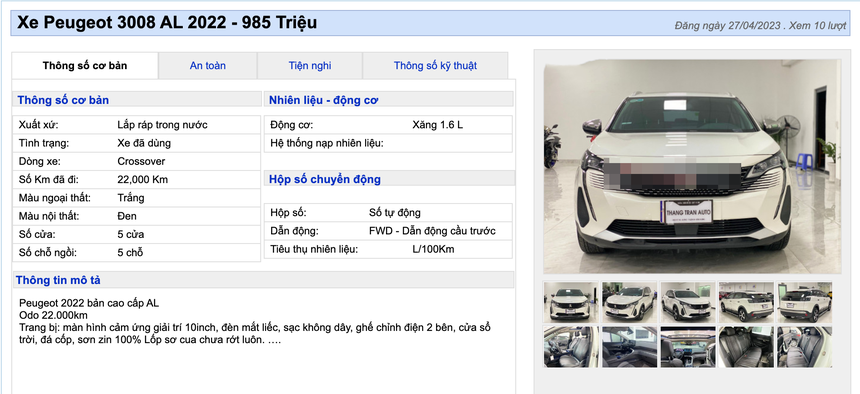Click the 5 cửa value
The height and width of the screenshot is (394, 860).
[x=131, y=234]
